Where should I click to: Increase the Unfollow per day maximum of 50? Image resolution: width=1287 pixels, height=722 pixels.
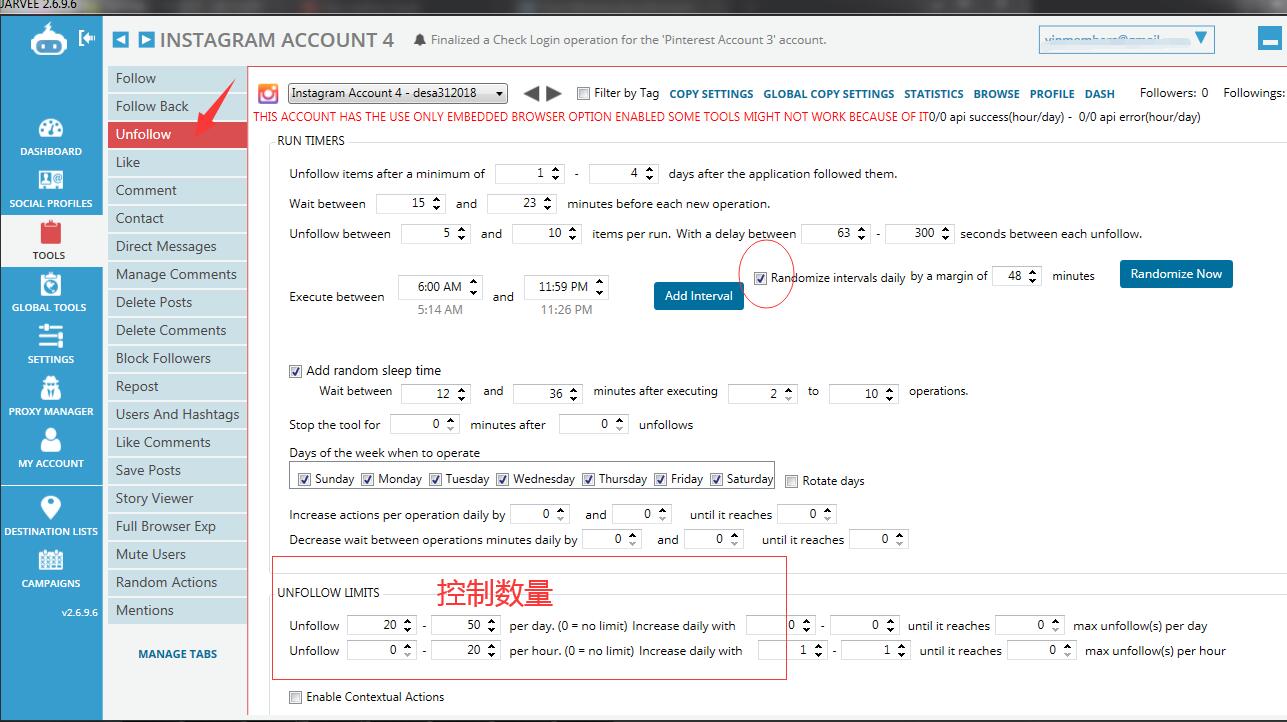[x=493, y=620]
